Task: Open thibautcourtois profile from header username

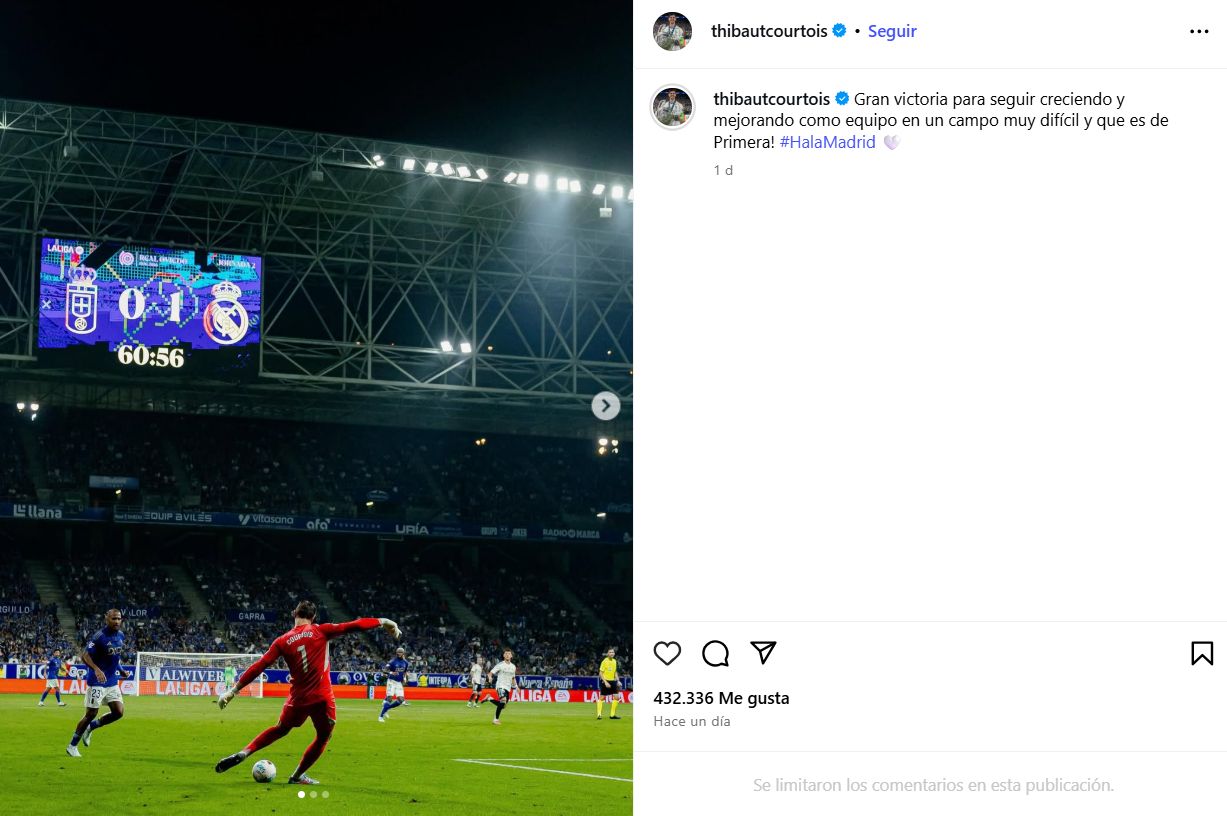Action: point(769,31)
